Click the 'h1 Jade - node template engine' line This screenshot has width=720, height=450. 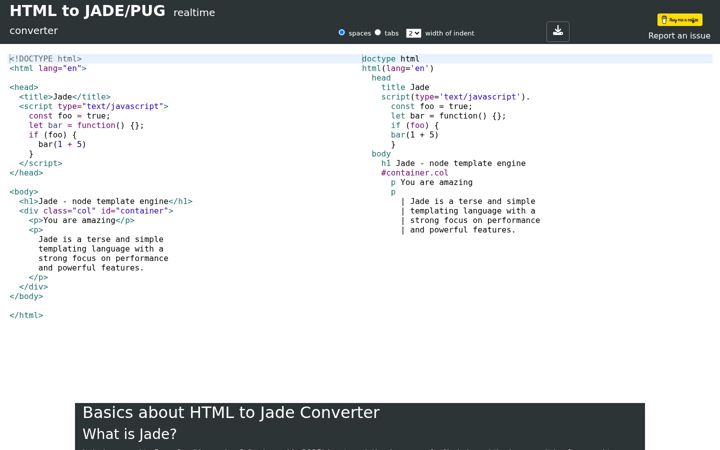(x=453, y=163)
